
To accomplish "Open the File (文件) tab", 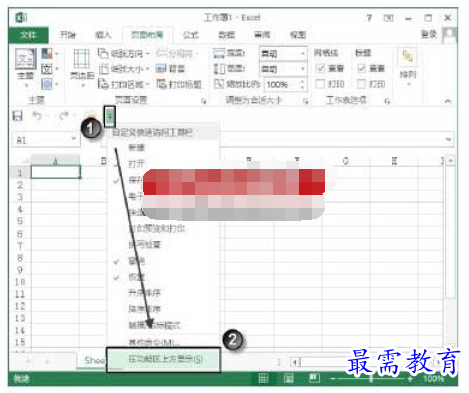I will (x=28, y=35).
